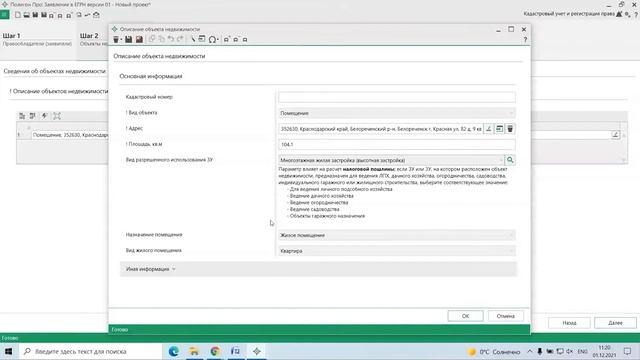Click the edit address pencil icon
Image resolution: width=640 pixels, height=360 pixels.
point(488,129)
